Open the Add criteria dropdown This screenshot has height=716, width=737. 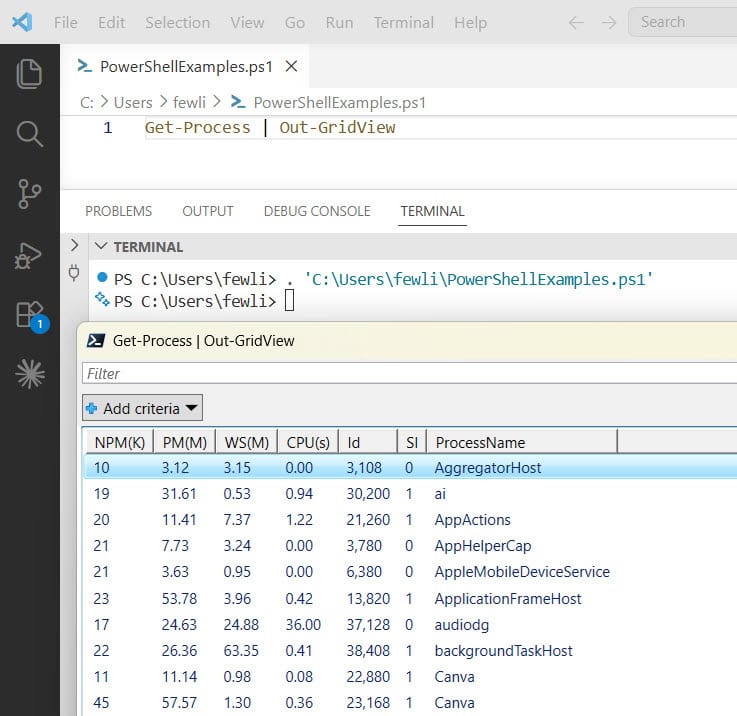(142, 408)
